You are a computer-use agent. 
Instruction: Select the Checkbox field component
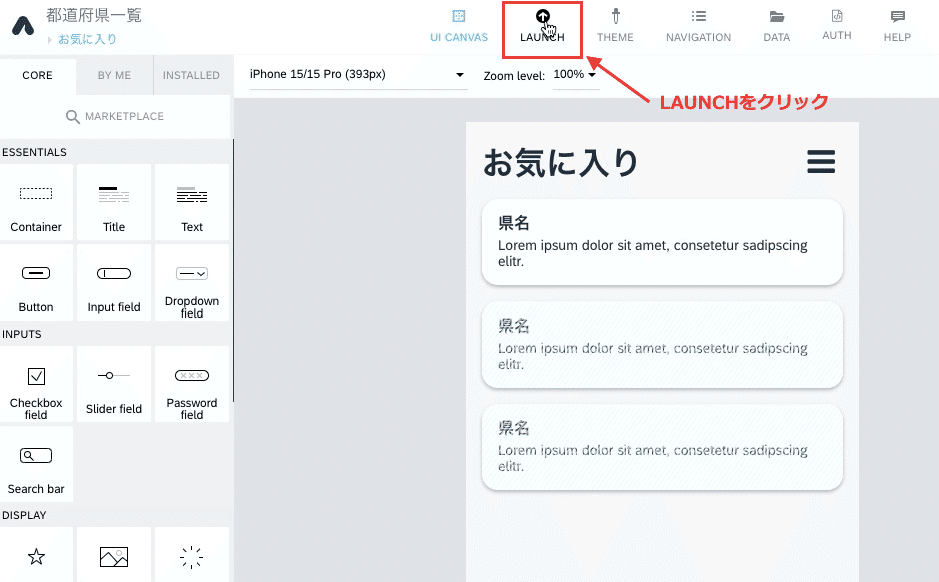pos(36,384)
